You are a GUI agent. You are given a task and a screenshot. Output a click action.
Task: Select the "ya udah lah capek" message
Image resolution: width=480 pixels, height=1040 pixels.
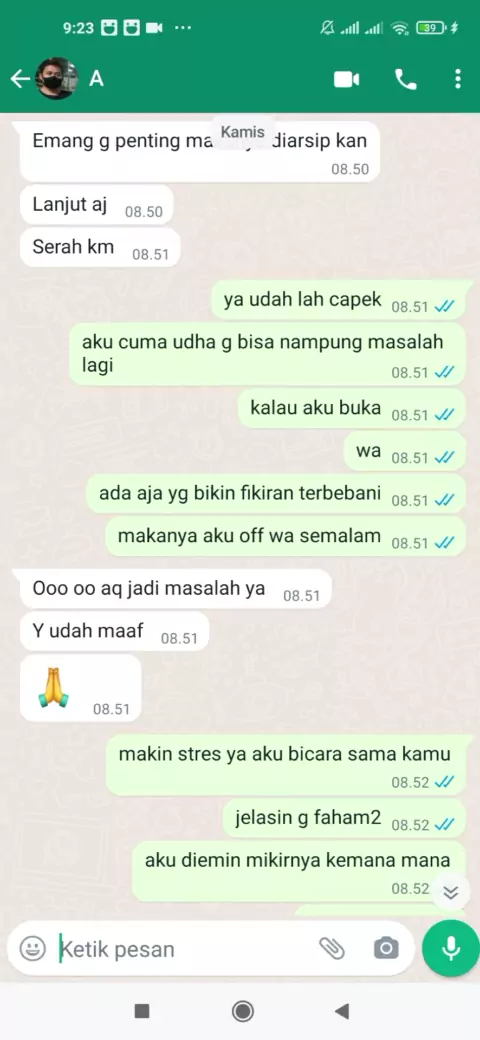click(x=338, y=300)
